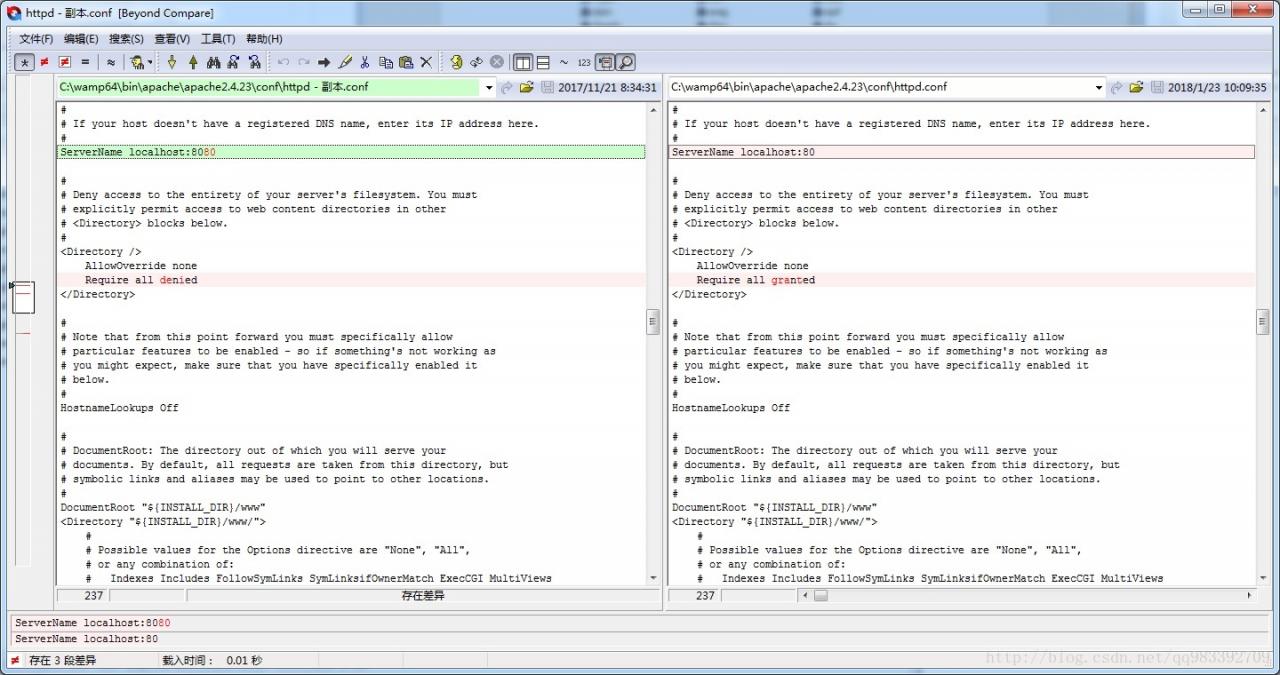Click left pane scroll-up arrow
The image size is (1280, 675).
pos(653,108)
